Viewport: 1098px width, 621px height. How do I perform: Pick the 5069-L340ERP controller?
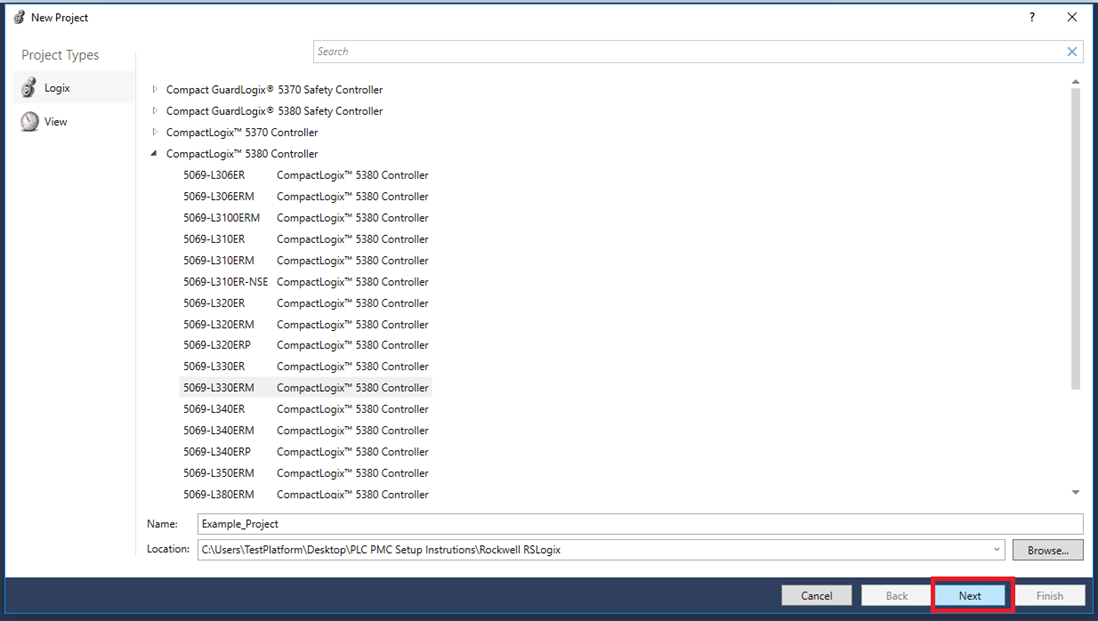click(x=217, y=452)
